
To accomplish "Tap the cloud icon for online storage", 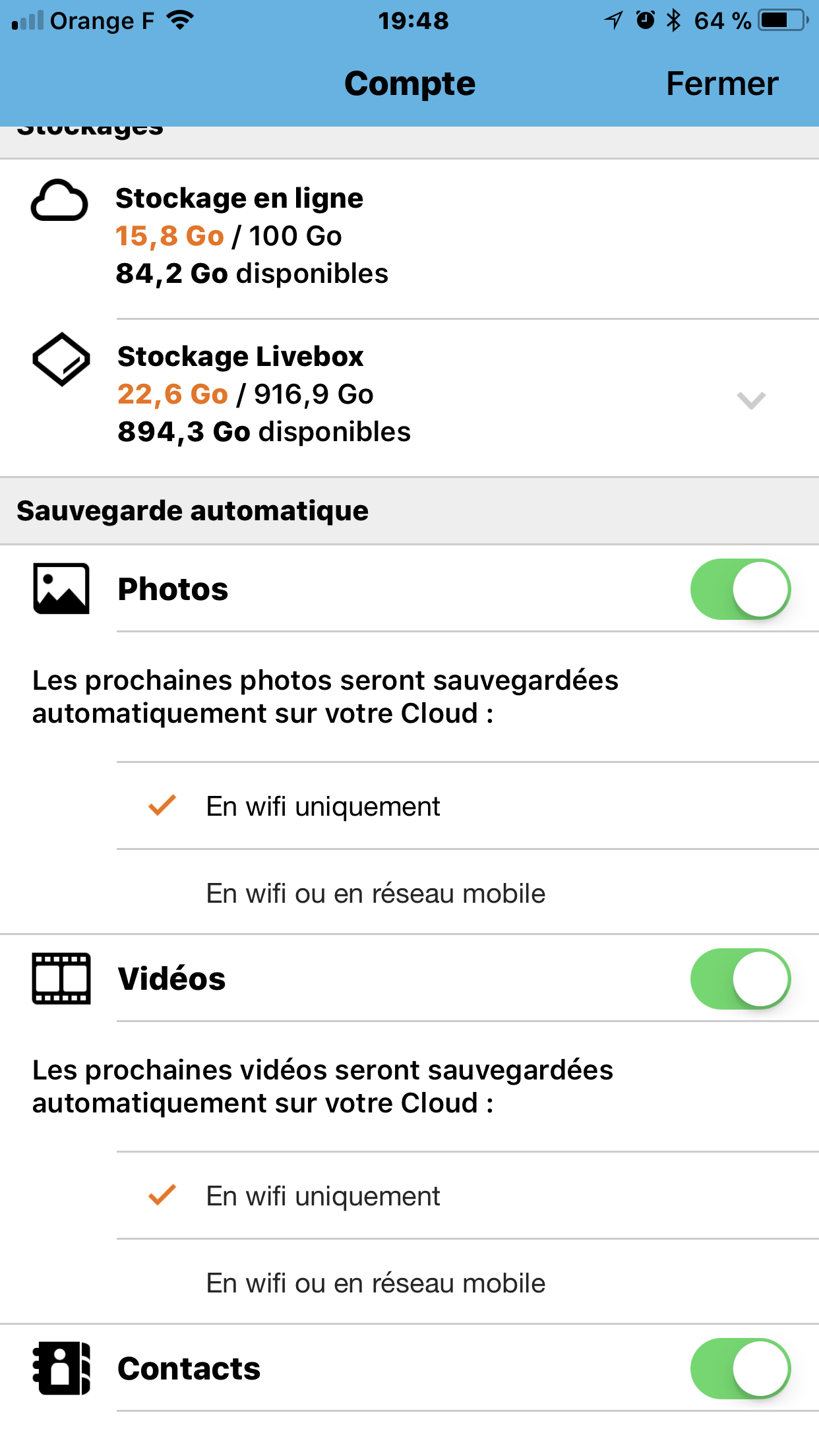I will point(59,200).
